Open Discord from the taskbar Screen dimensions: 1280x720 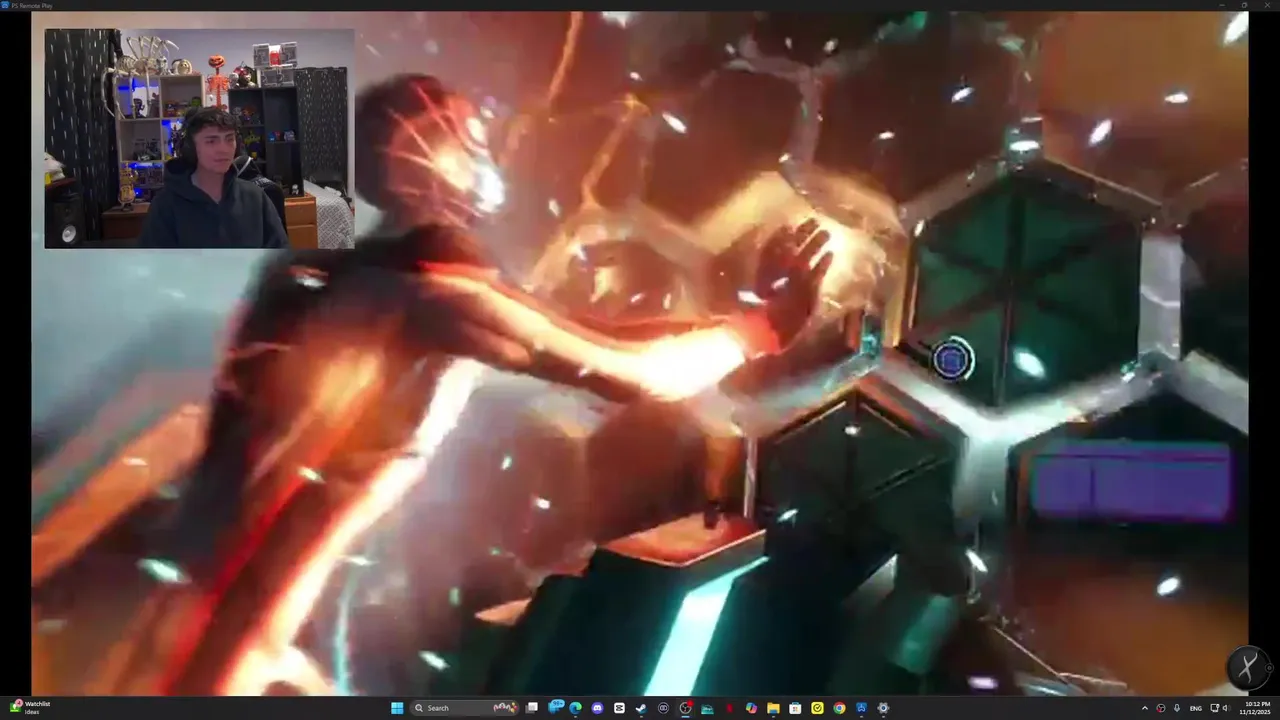[597, 708]
